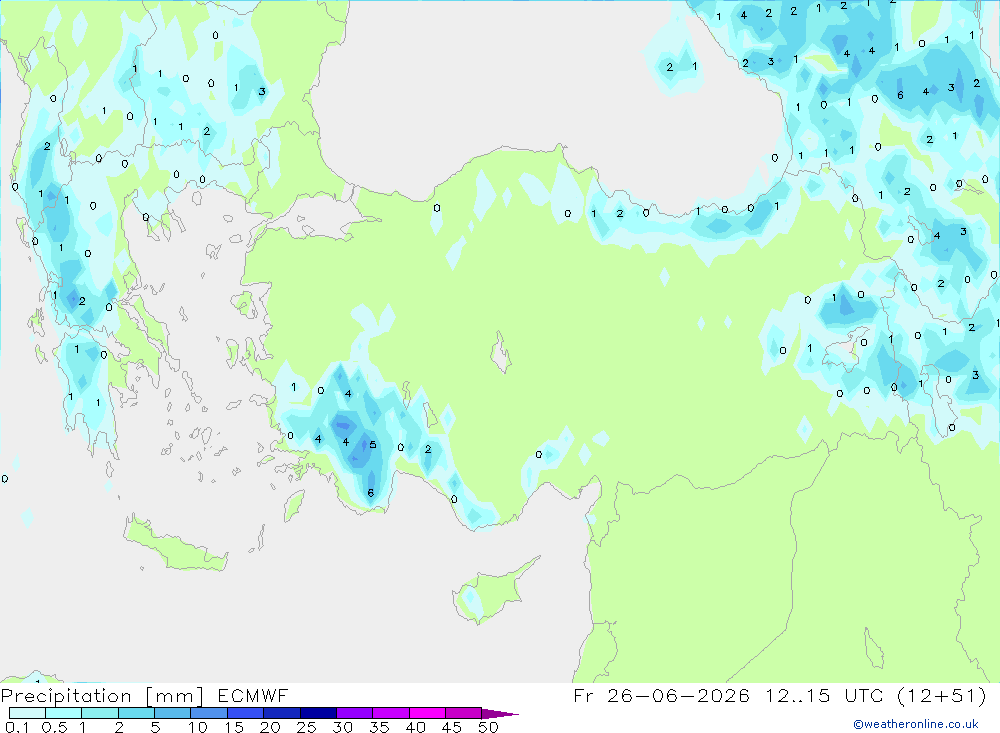
Task: Click the "25" legend scale label
Action: point(306,727)
